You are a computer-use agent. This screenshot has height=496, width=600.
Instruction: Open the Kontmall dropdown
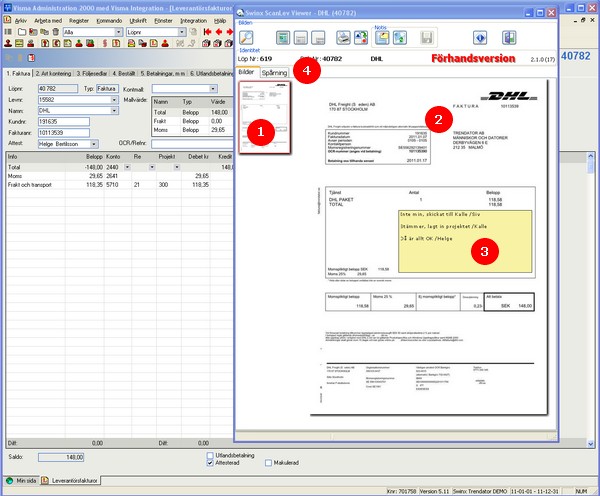213,89
